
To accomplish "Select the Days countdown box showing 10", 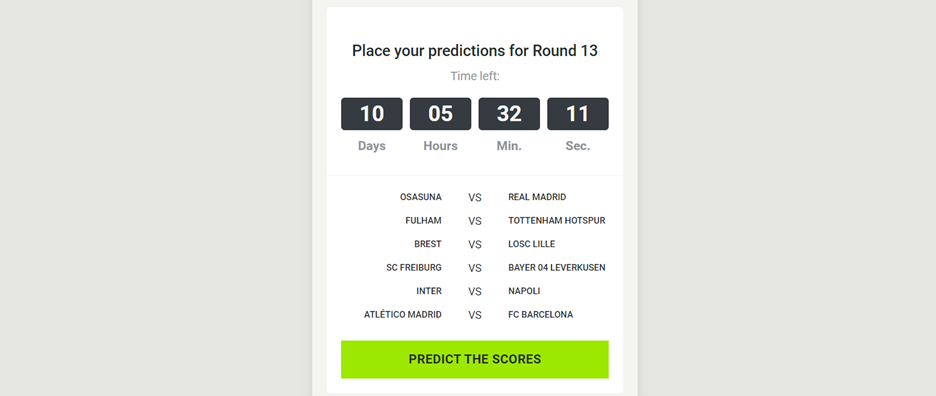I will click(x=371, y=113).
